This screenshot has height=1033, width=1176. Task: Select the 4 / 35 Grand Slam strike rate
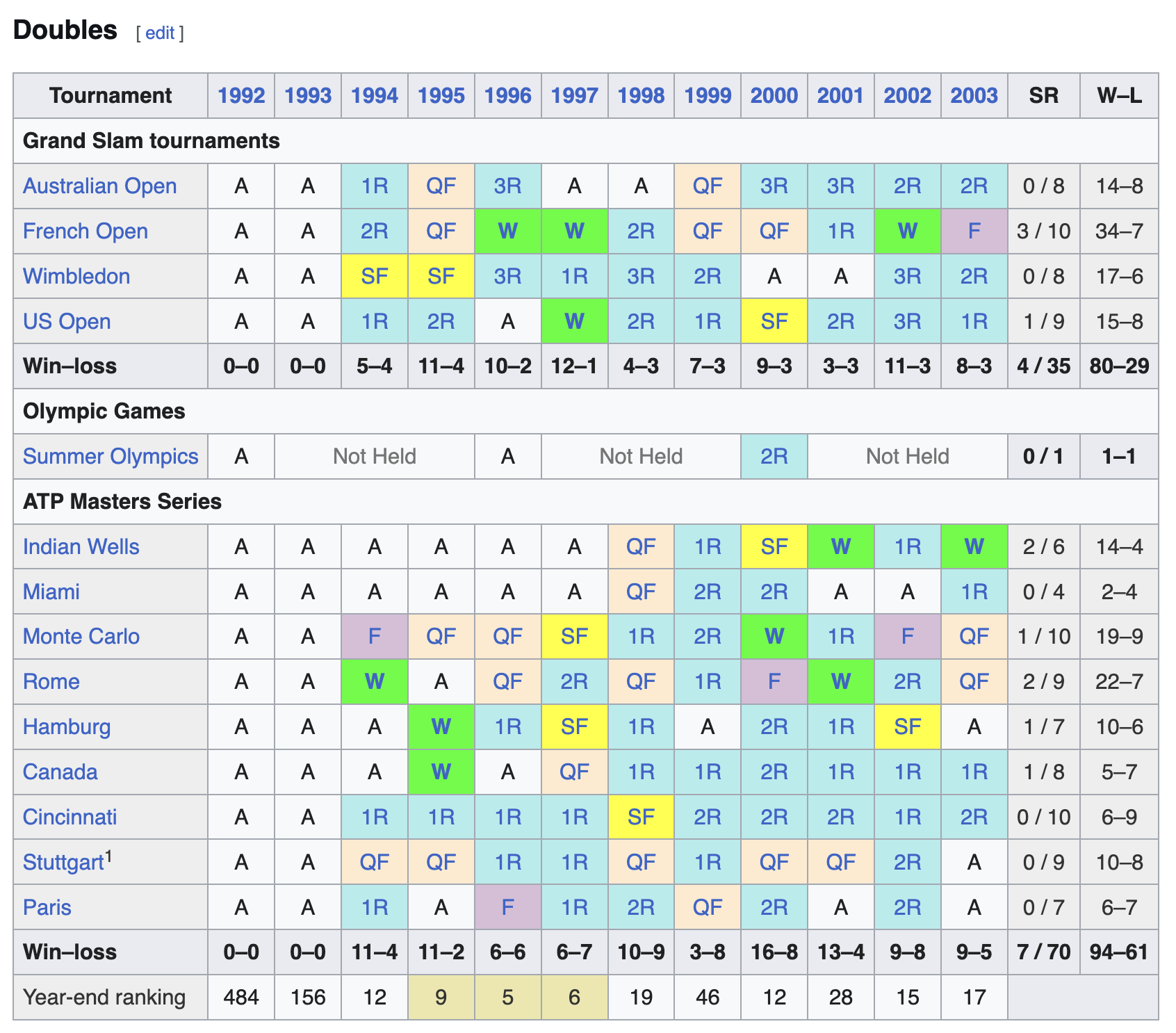click(x=1044, y=366)
